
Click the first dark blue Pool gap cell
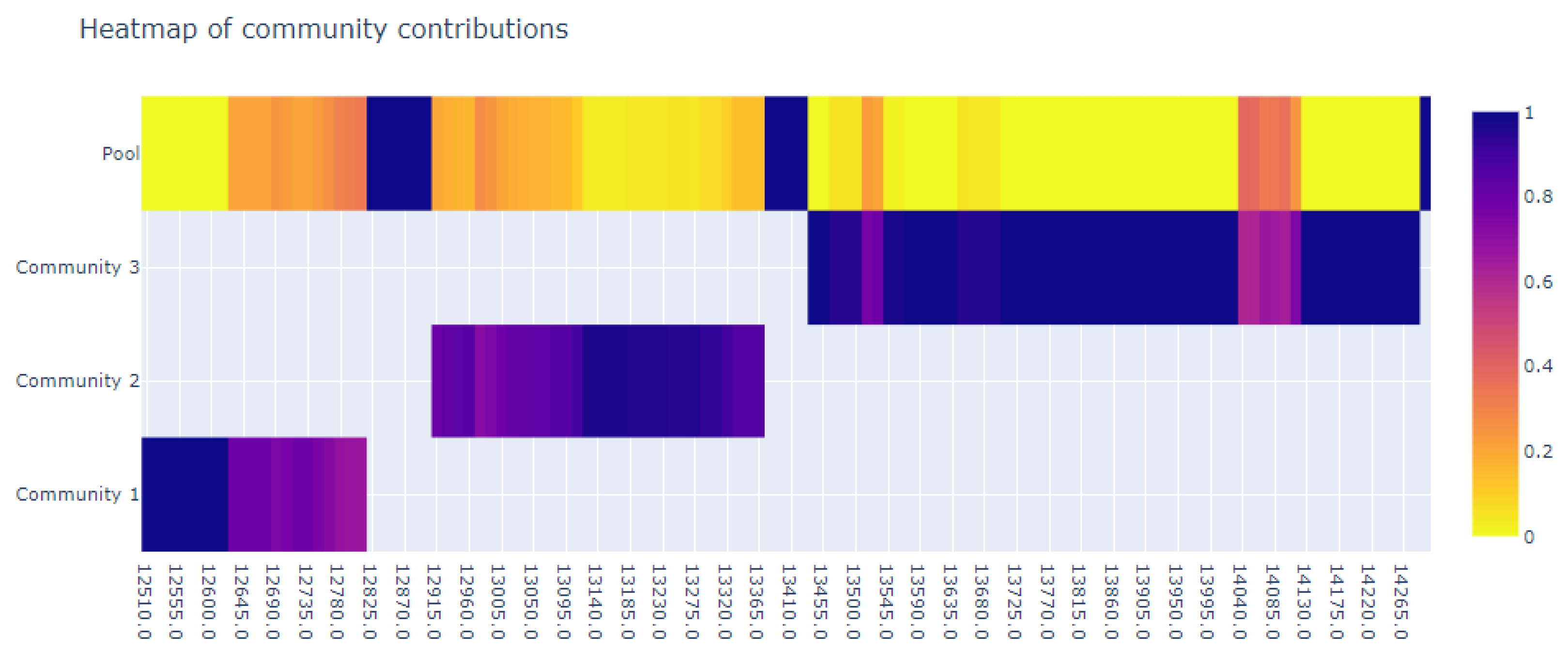point(399,154)
